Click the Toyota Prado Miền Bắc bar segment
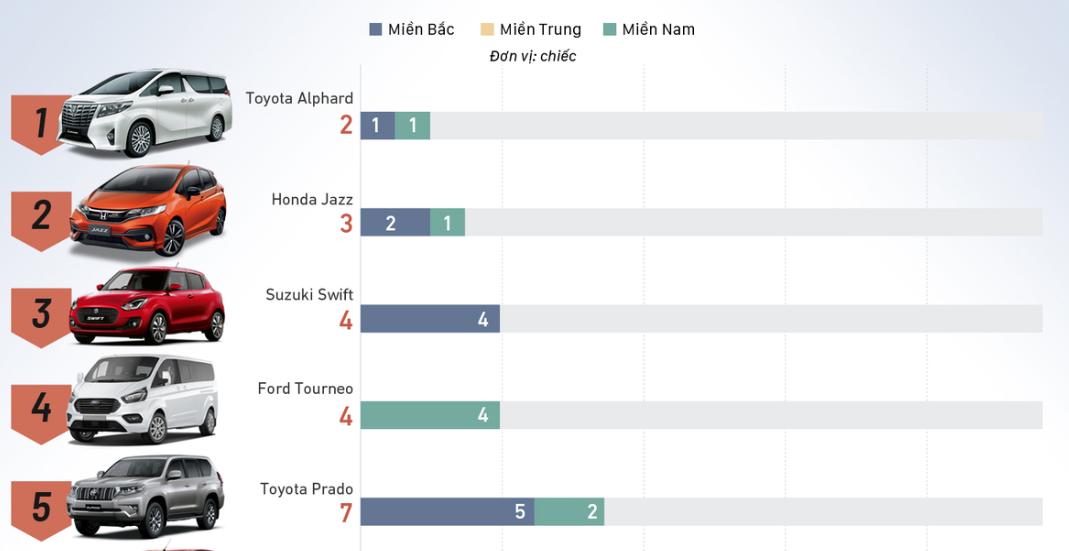Viewport: 1069px width, 551px height. click(x=447, y=512)
